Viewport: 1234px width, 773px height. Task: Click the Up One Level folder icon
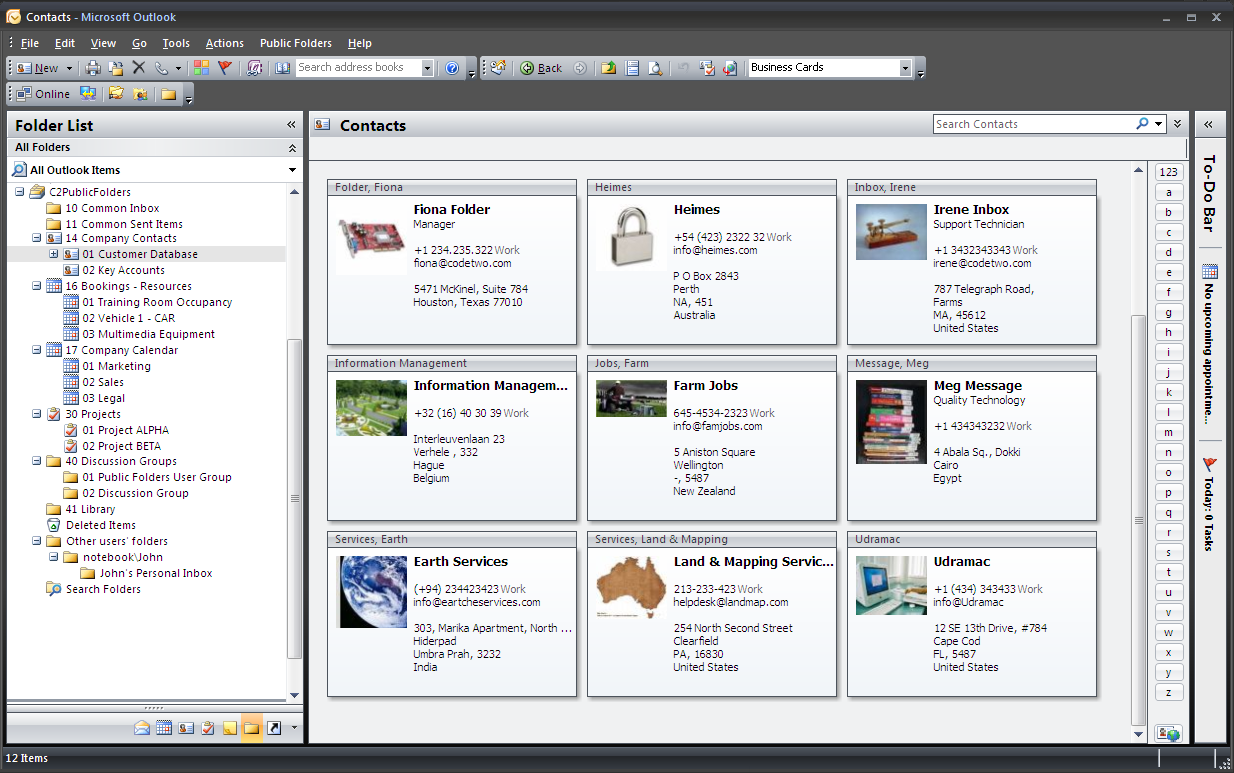pos(609,68)
